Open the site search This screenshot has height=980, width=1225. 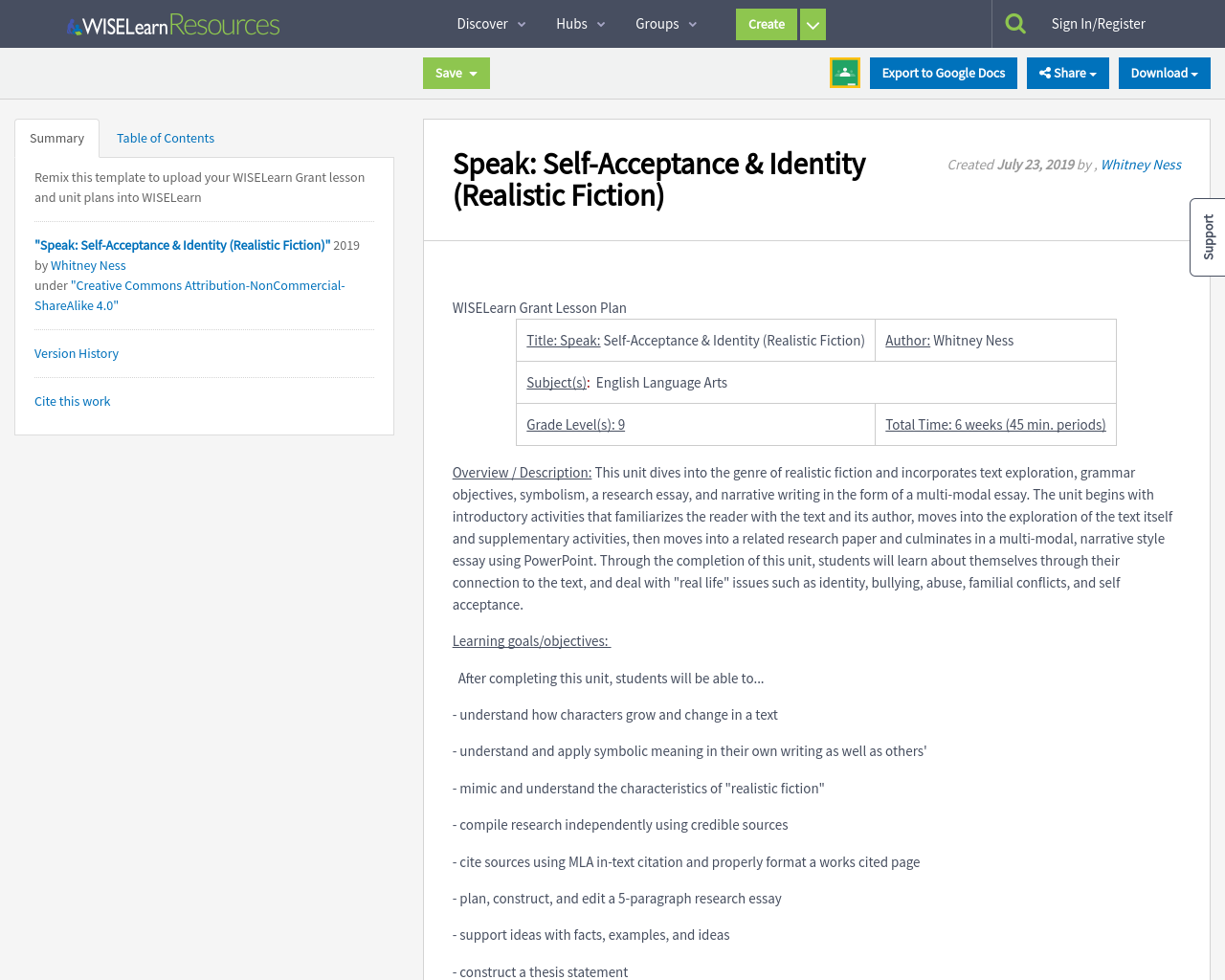1014,21
